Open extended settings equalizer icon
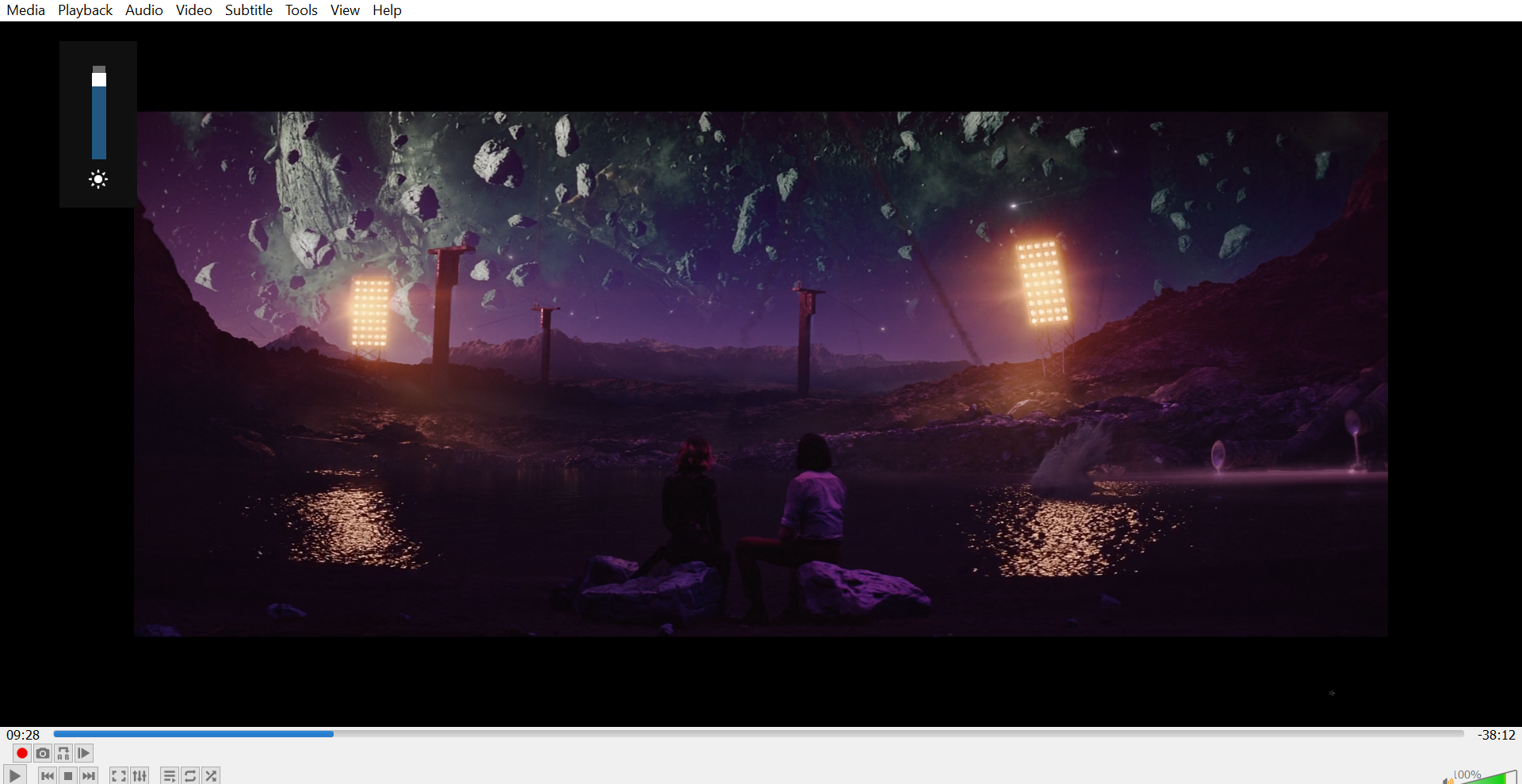Screen dimensions: 1522x784 (x=140, y=775)
